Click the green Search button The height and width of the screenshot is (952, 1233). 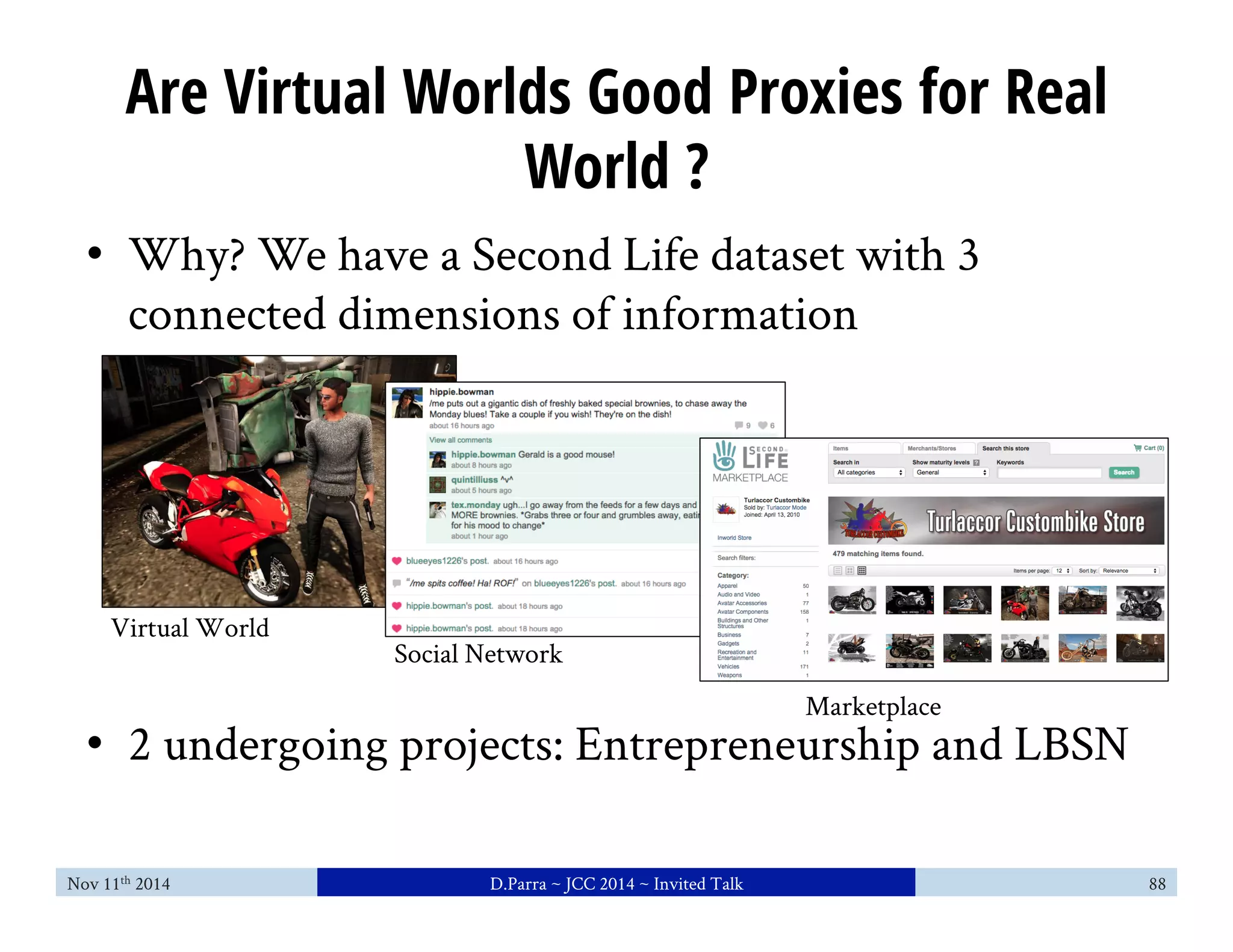(1123, 472)
